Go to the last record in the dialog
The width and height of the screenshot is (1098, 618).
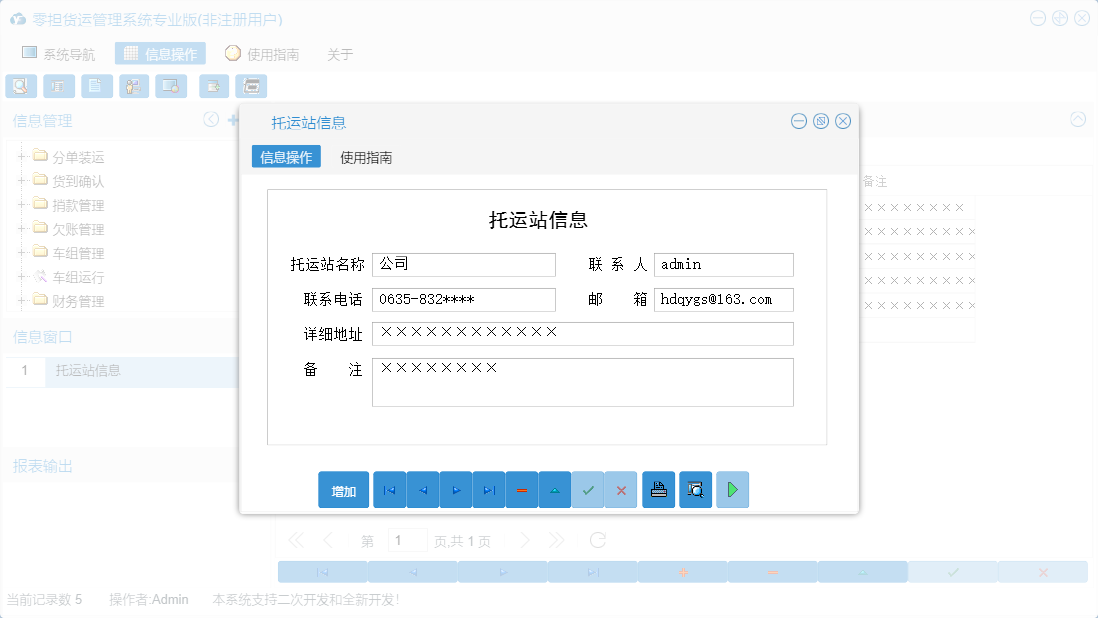488,489
